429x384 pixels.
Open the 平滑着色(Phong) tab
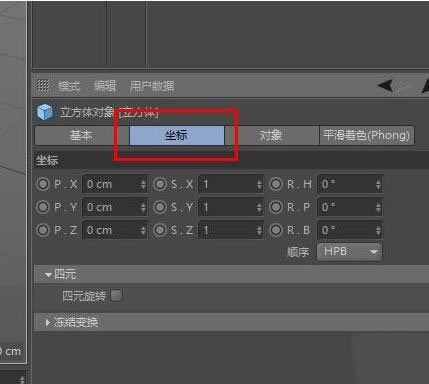[x=367, y=135]
